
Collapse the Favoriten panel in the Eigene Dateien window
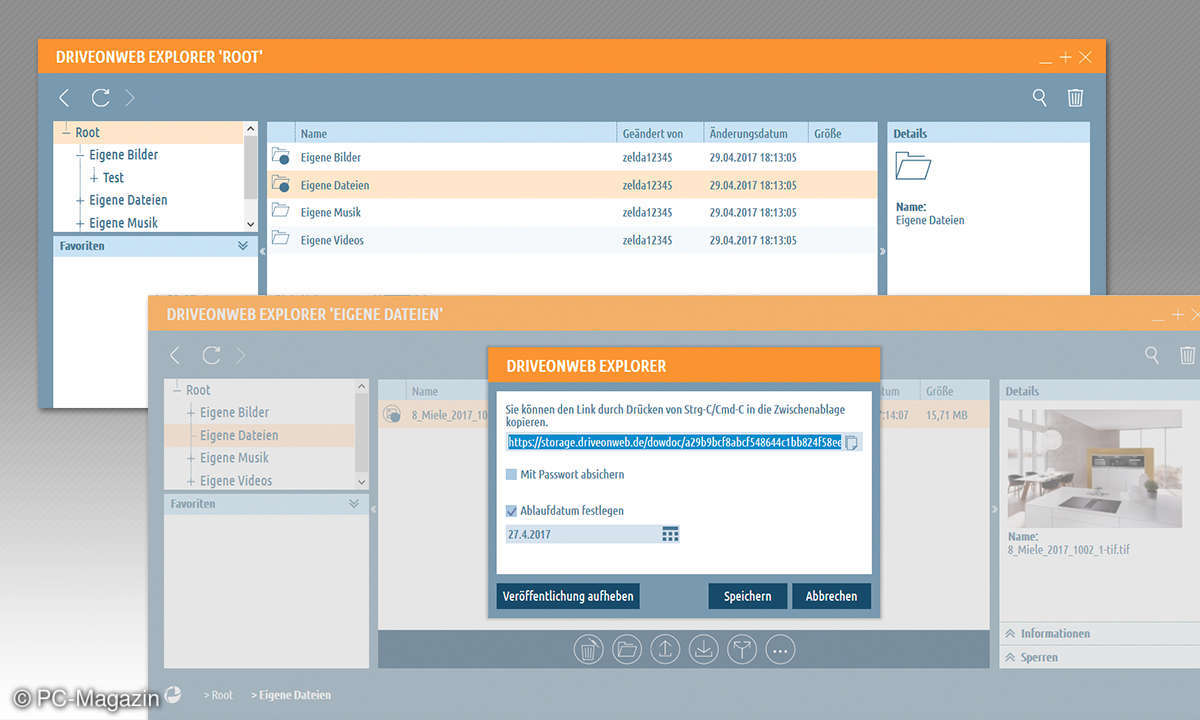353,504
